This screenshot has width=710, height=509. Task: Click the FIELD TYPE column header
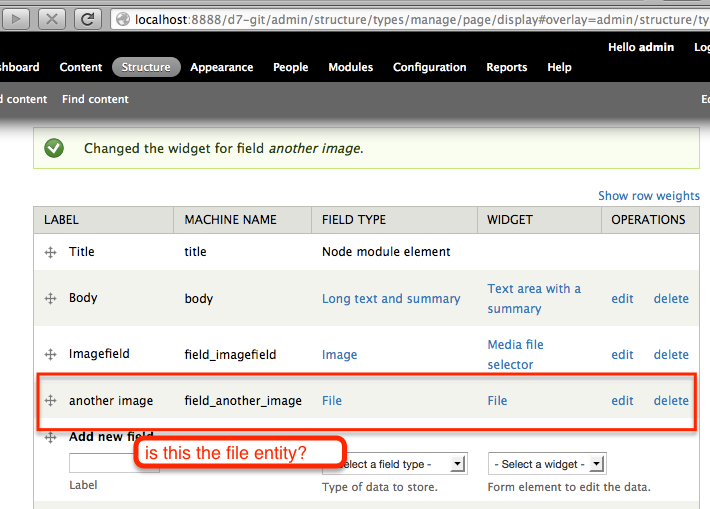[354, 220]
